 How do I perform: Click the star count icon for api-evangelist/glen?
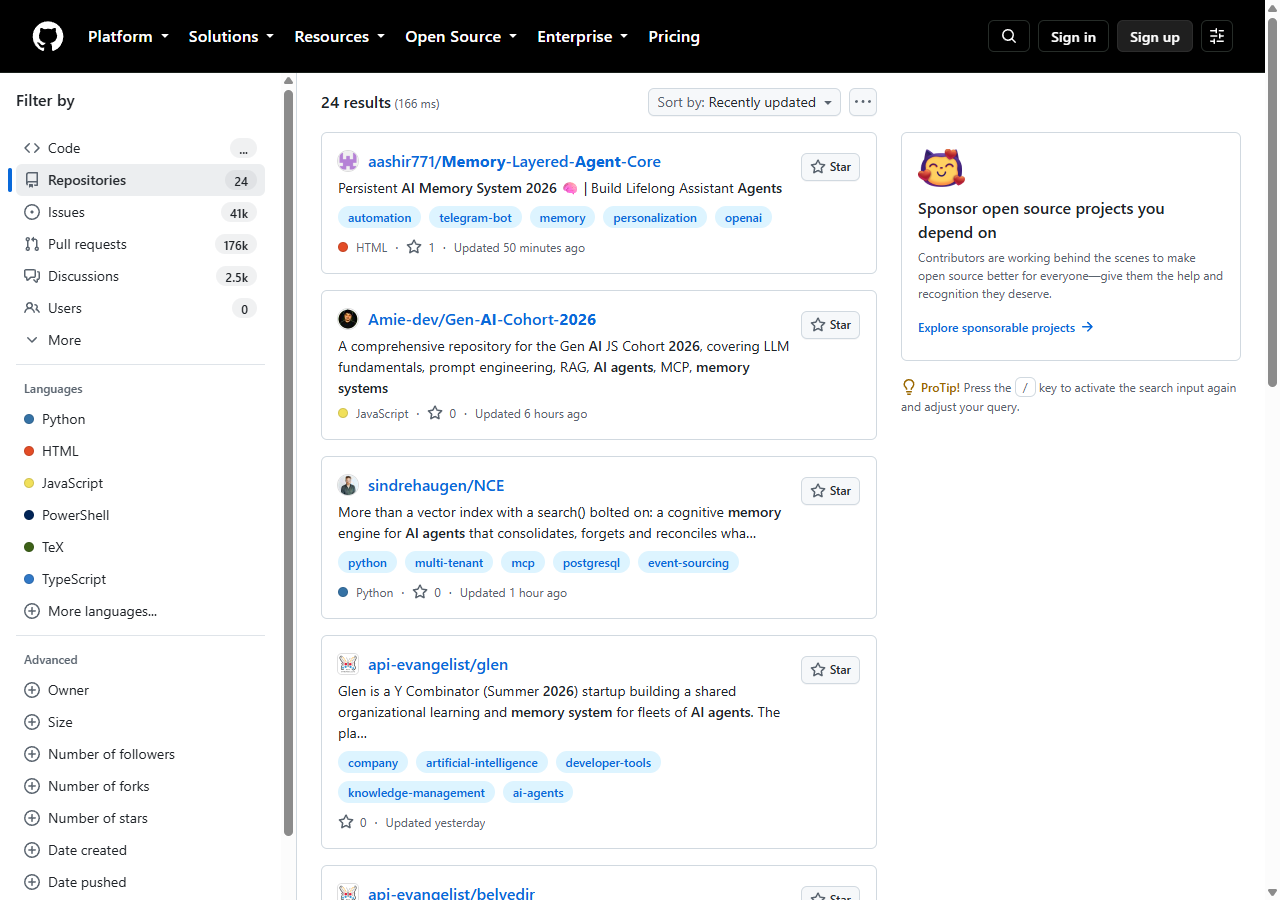[346, 822]
